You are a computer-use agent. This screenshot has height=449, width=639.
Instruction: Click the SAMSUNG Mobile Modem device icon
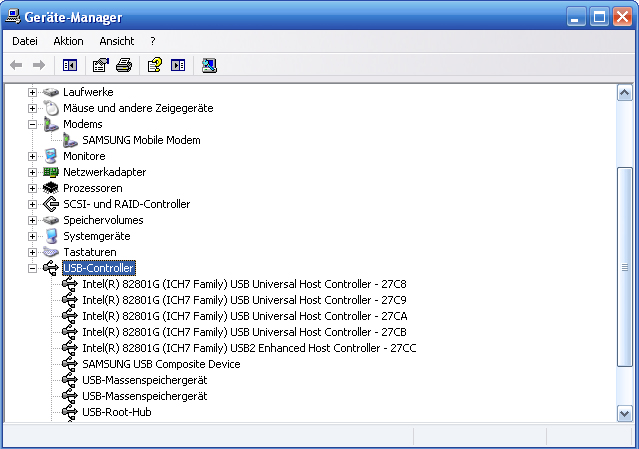[x=70, y=140]
